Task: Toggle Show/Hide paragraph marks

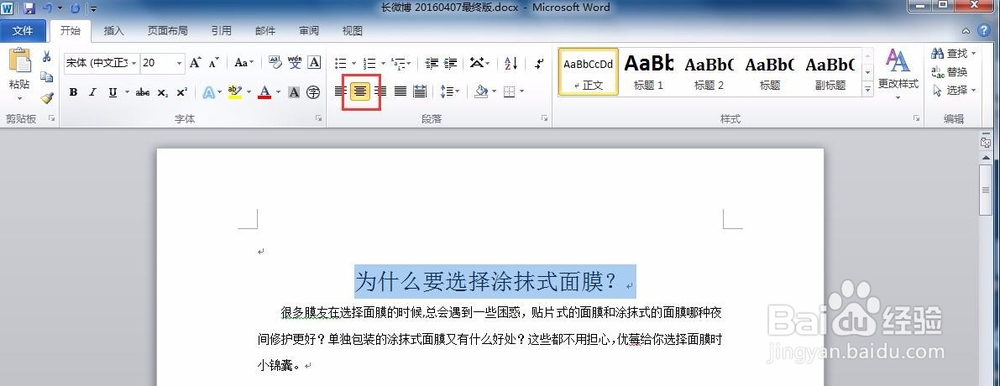Action: (x=539, y=63)
